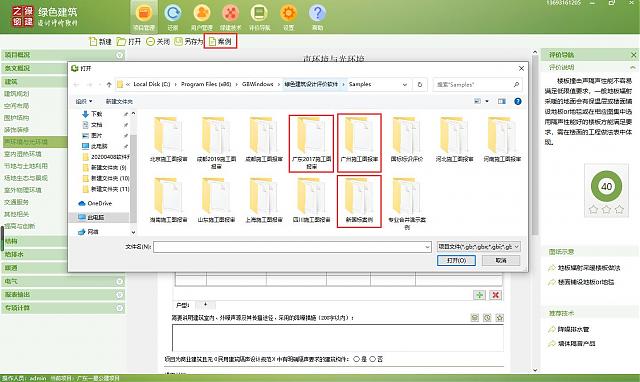Screen dimensions: 640x382
Task: Click the green plus add-row icon
Action: (x=479, y=295)
